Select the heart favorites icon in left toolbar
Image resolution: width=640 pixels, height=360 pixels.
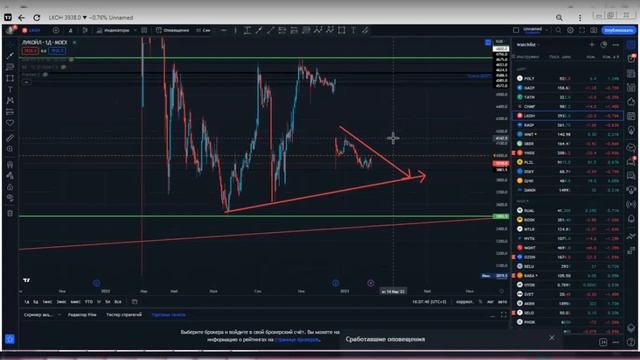pyautogui.click(x=10, y=123)
